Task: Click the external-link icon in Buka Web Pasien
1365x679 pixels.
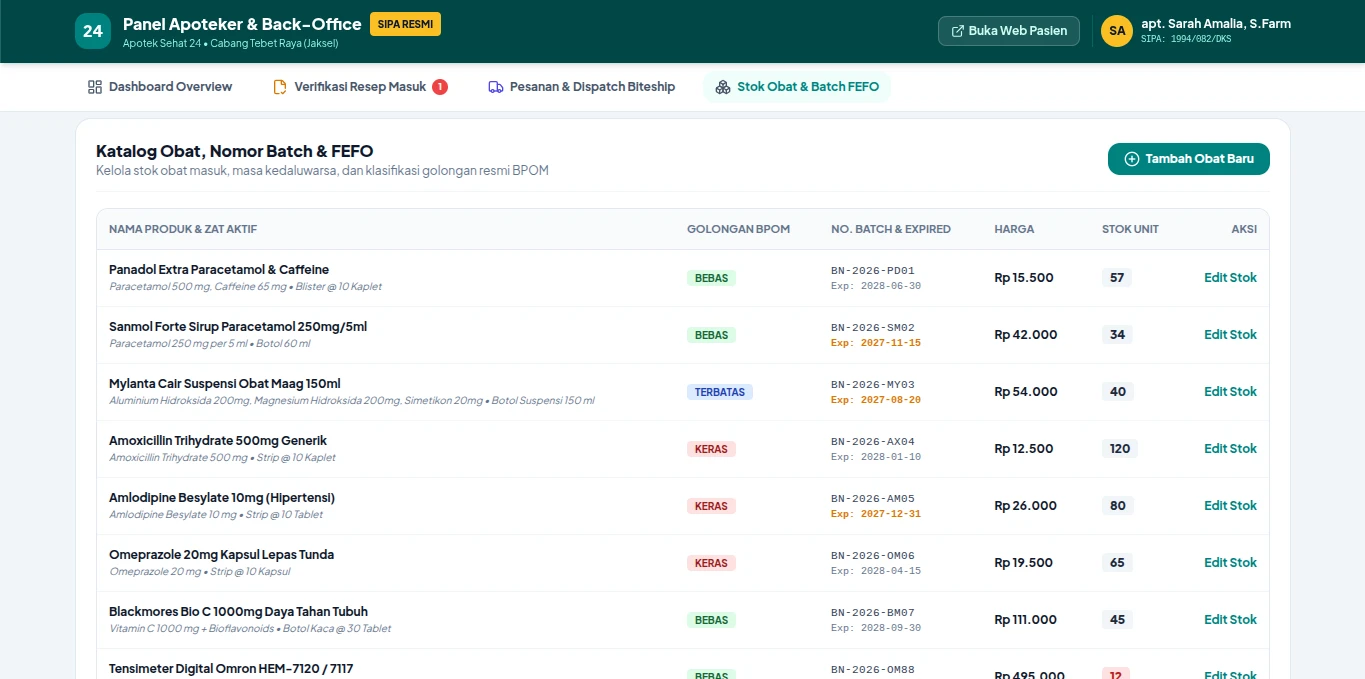Action: pos(958,31)
